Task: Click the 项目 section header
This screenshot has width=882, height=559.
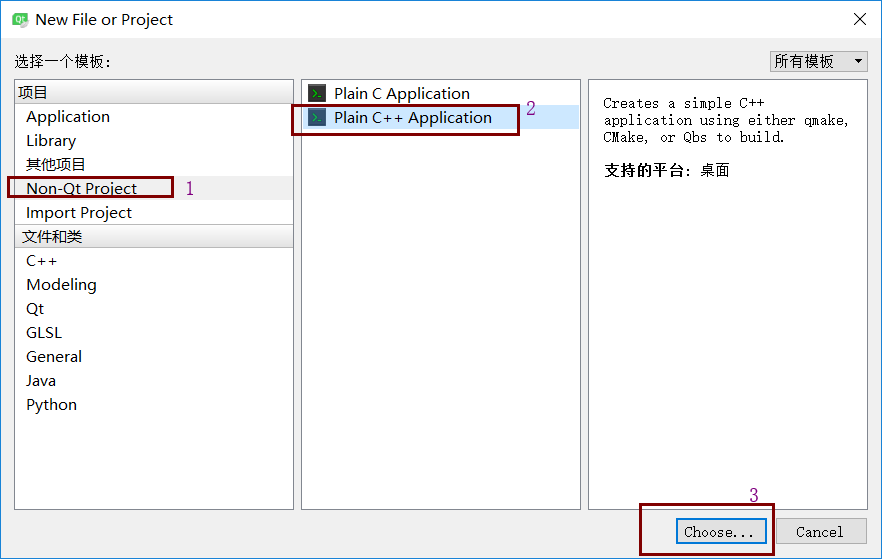Action: [154, 92]
